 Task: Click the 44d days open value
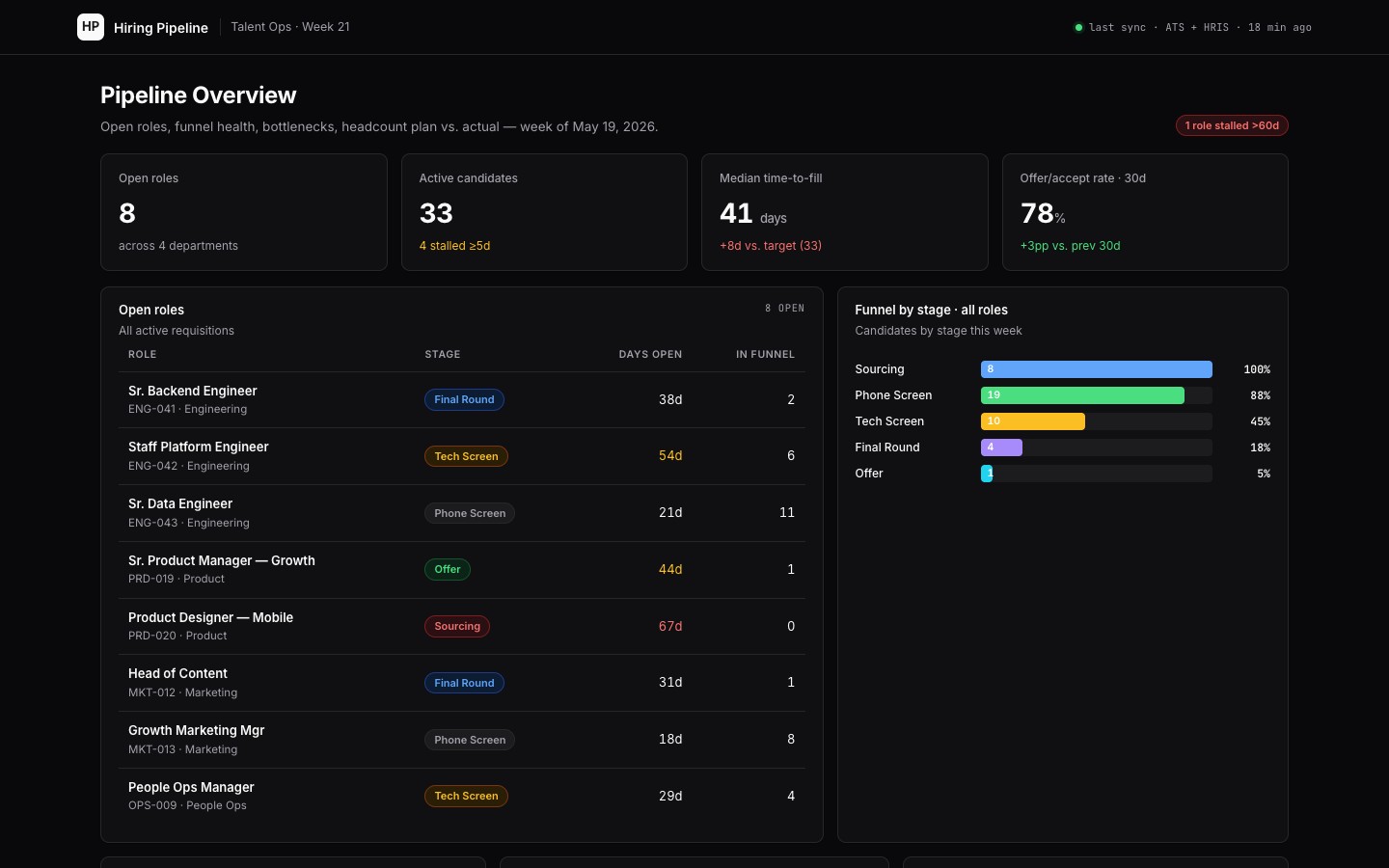pos(670,569)
